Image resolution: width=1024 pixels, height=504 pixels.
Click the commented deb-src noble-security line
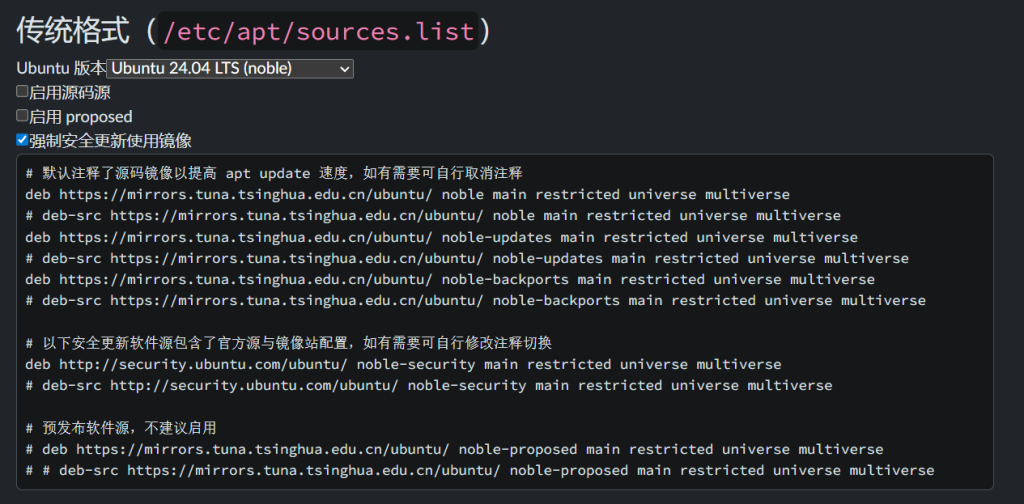coord(429,385)
